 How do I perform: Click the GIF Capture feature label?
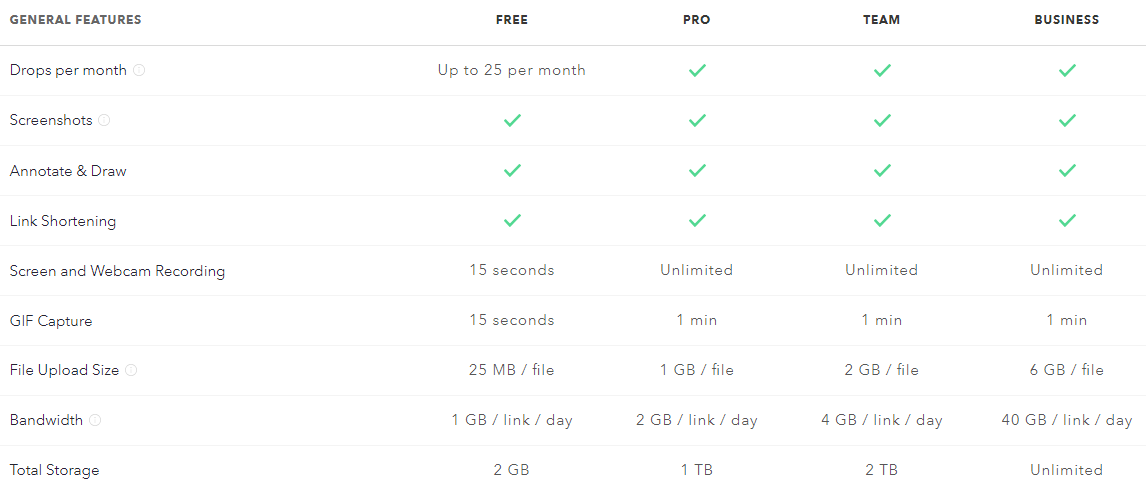(x=51, y=321)
